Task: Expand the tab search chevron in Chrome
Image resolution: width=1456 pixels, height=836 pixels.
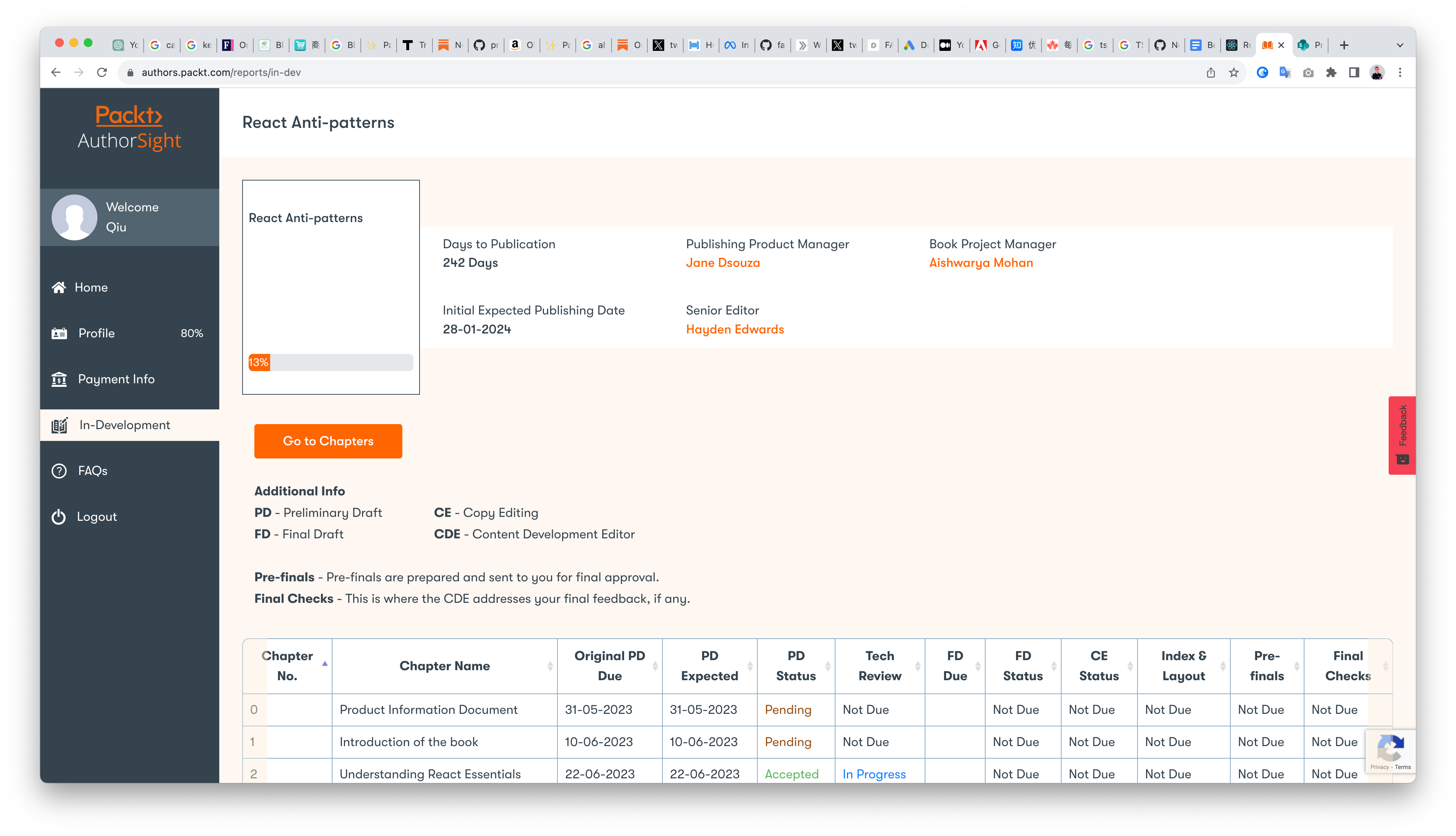Action: [1399, 45]
